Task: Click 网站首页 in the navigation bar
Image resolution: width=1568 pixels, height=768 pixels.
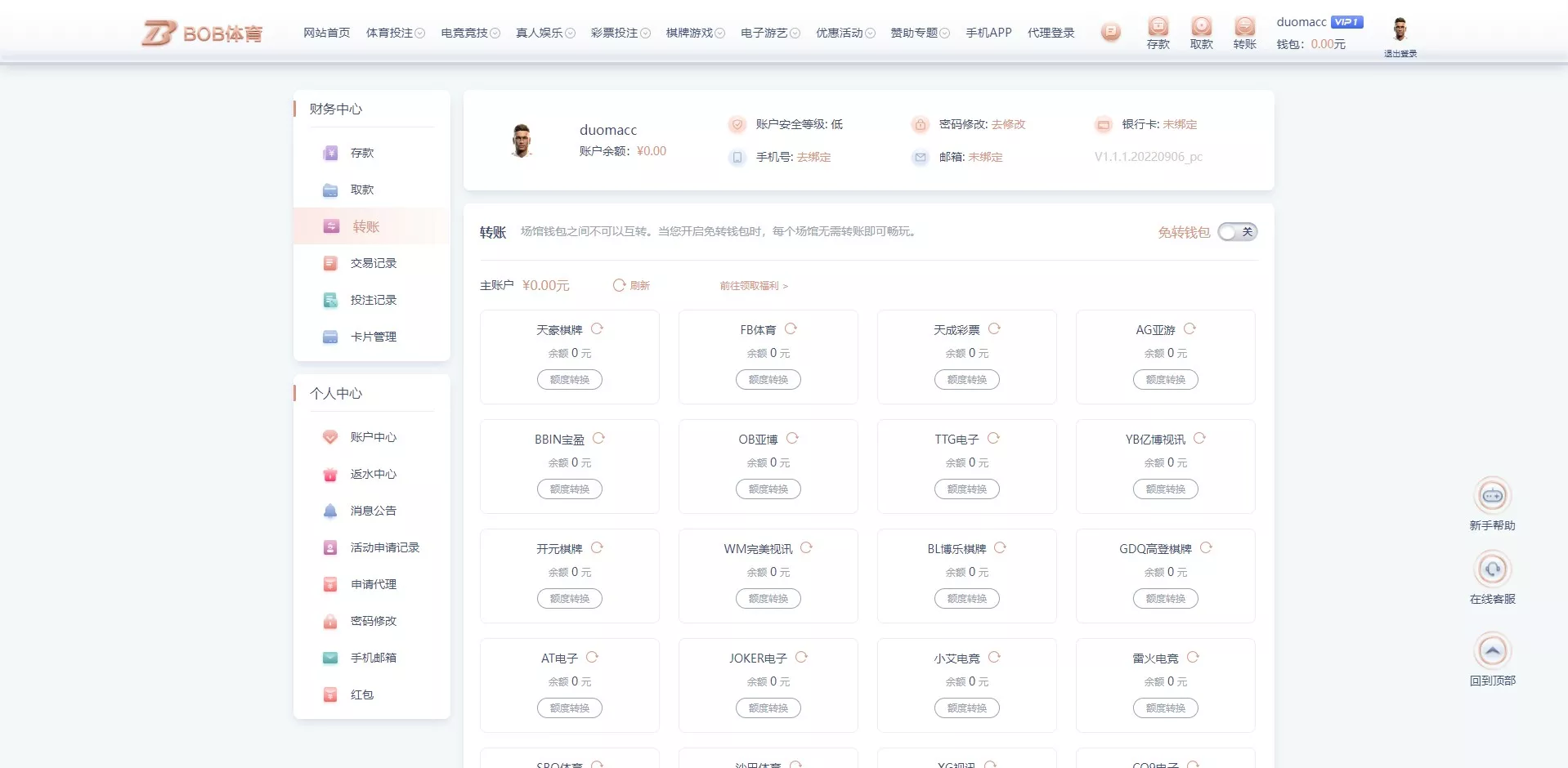Action: [x=325, y=33]
